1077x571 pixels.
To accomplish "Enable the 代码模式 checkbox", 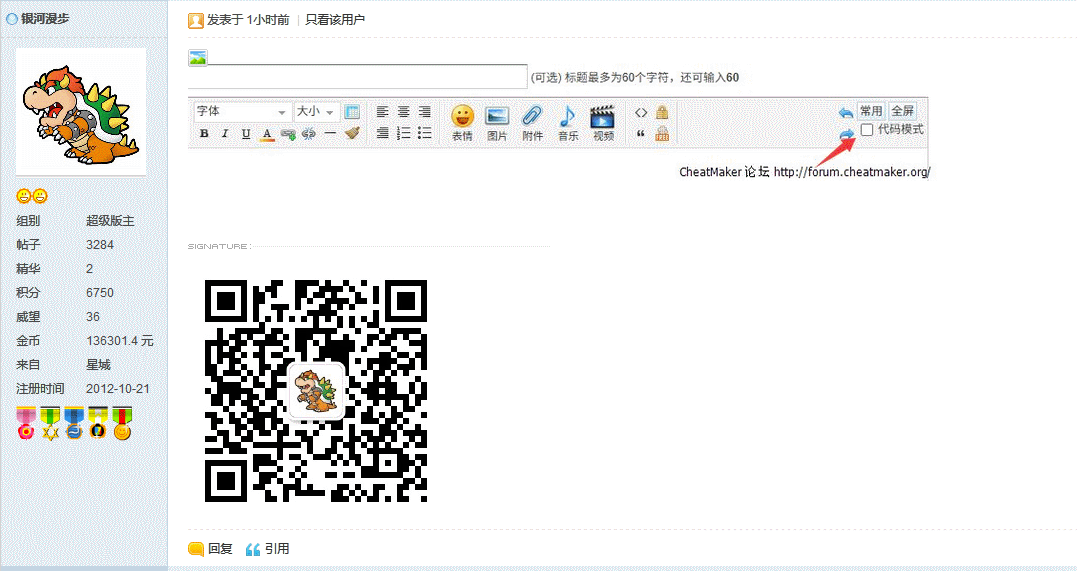I will (x=867, y=130).
